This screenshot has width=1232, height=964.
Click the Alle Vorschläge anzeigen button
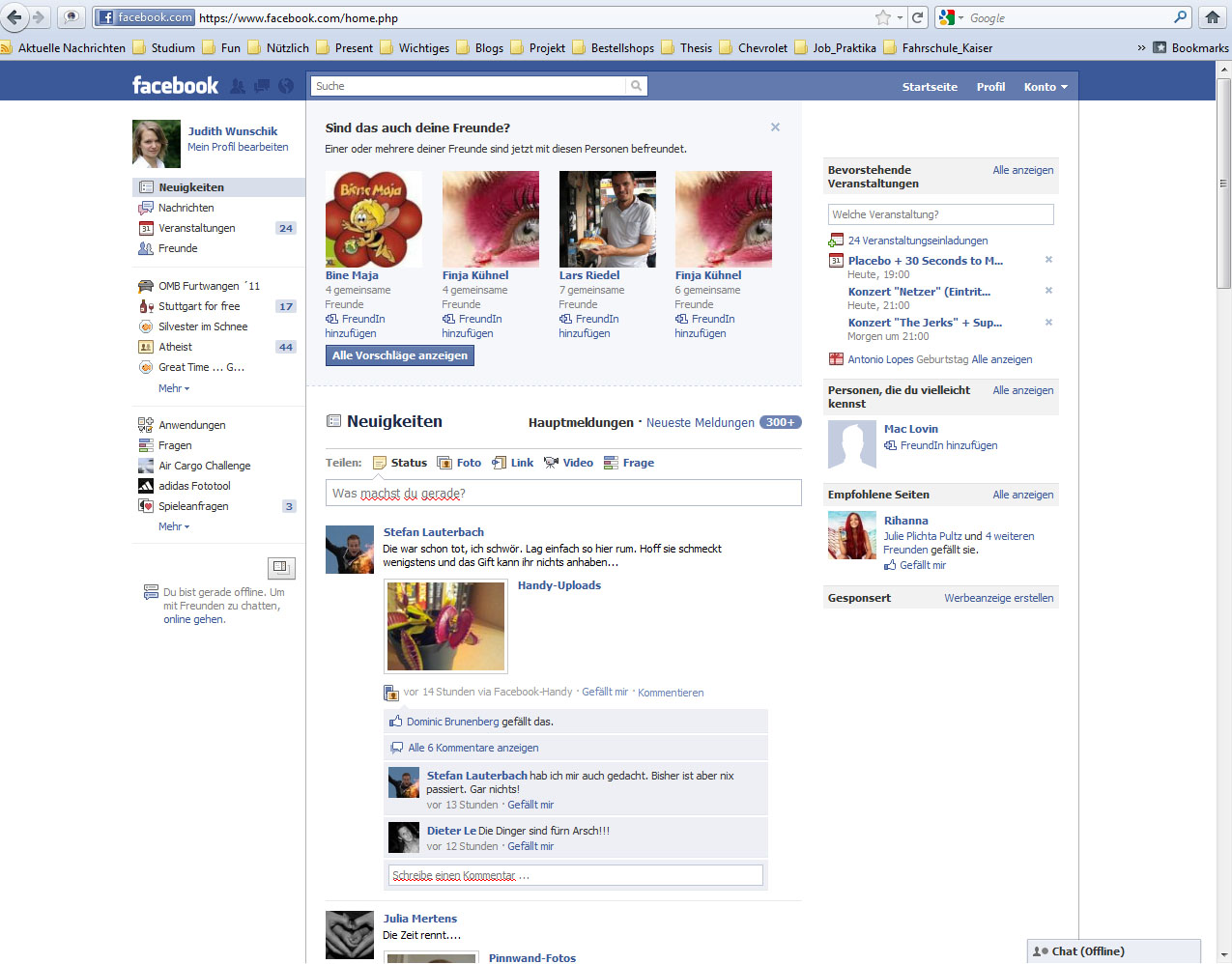pyautogui.click(x=400, y=355)
